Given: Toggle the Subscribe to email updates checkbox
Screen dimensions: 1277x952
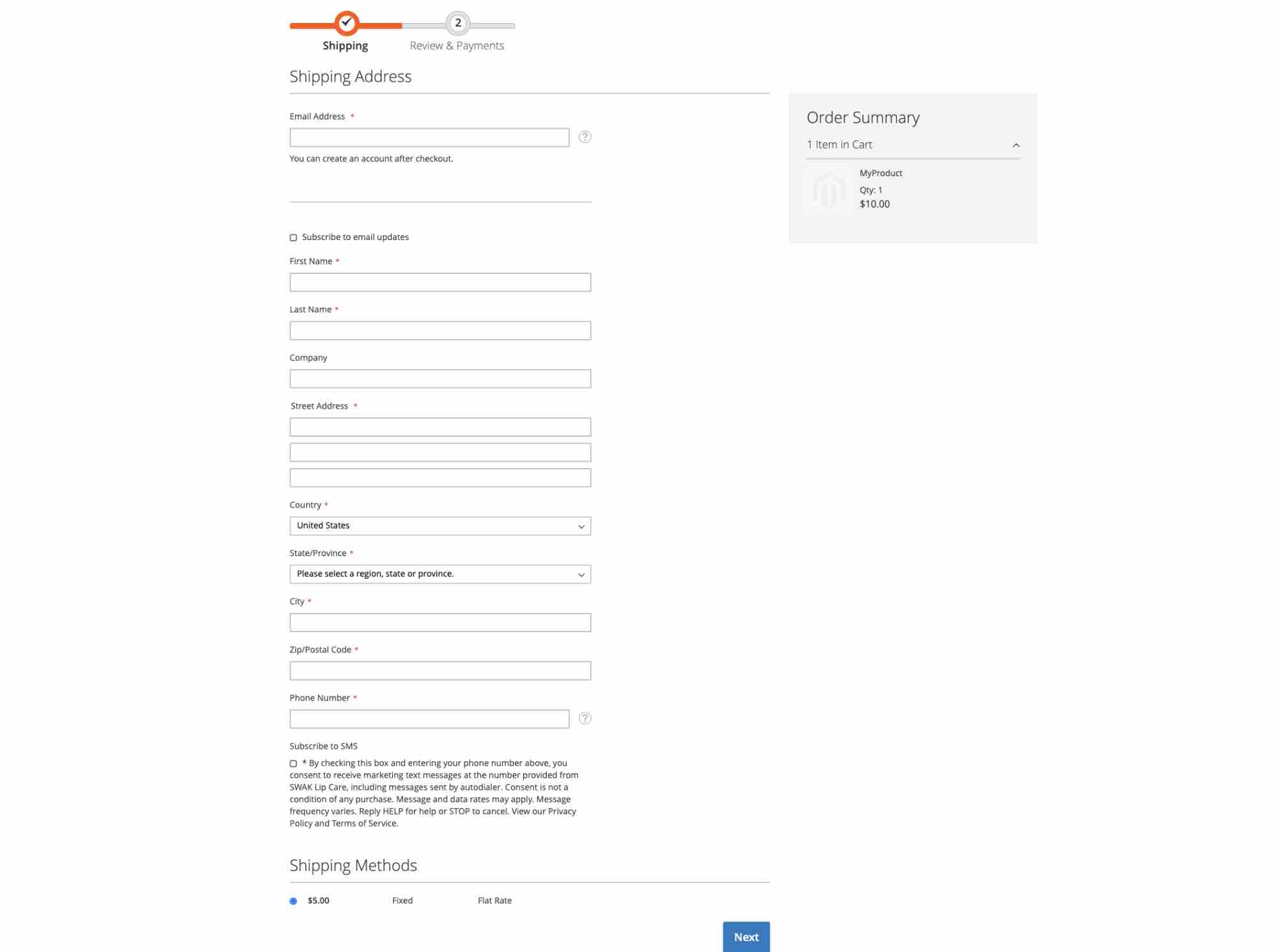Looking at the screenshot, I should tap(293, 237).
